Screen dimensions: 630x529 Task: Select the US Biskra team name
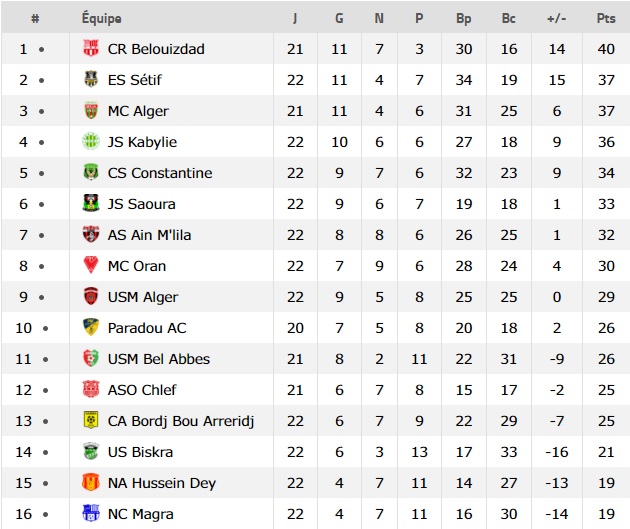140,452
